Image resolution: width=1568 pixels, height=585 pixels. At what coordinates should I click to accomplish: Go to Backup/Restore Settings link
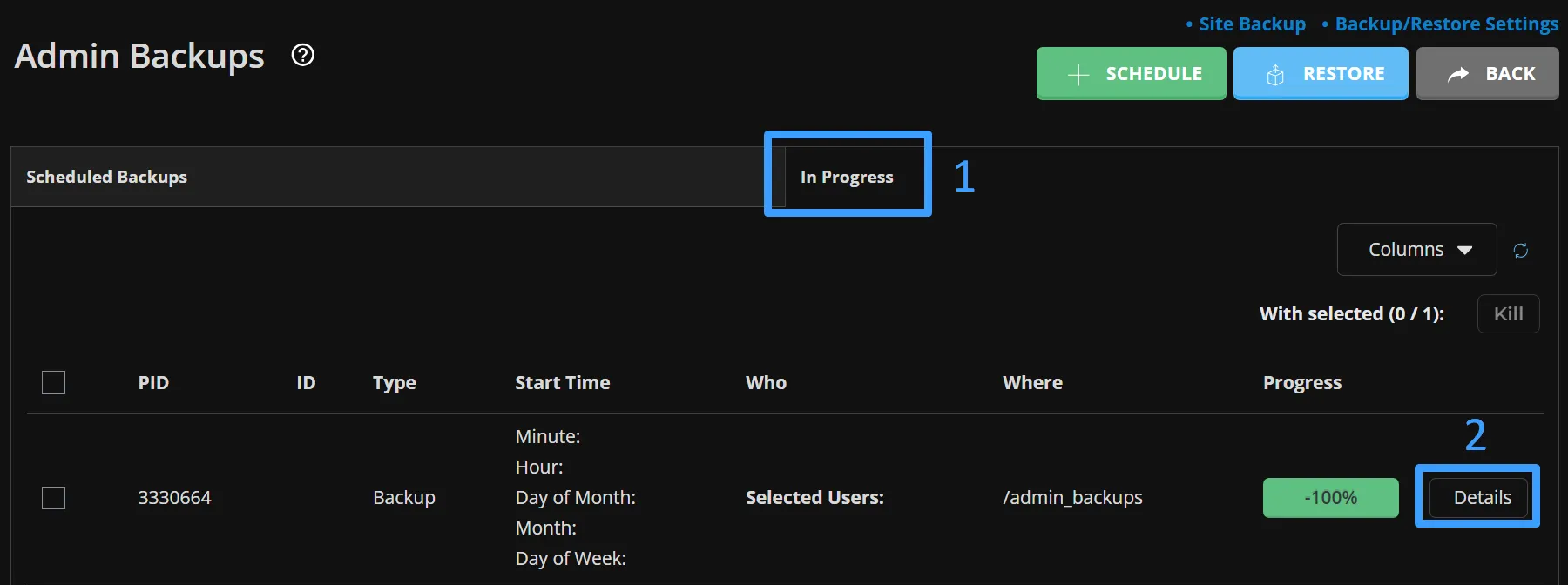tap(1446, 24)
